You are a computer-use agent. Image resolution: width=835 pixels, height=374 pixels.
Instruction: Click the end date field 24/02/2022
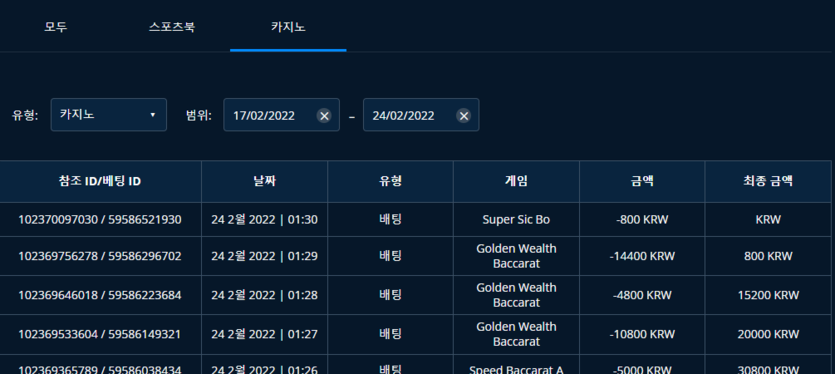click(x=421, y=115)
